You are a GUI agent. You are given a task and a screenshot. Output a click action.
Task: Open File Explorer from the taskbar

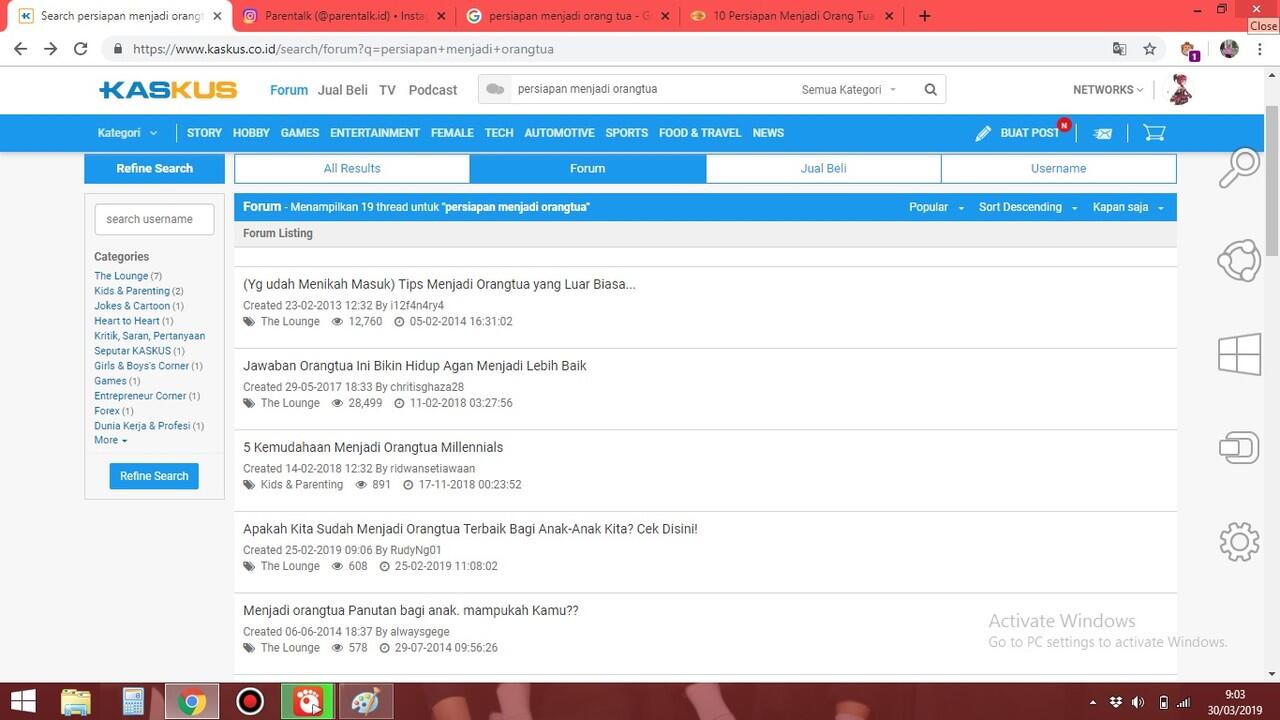tap(76, 702)
